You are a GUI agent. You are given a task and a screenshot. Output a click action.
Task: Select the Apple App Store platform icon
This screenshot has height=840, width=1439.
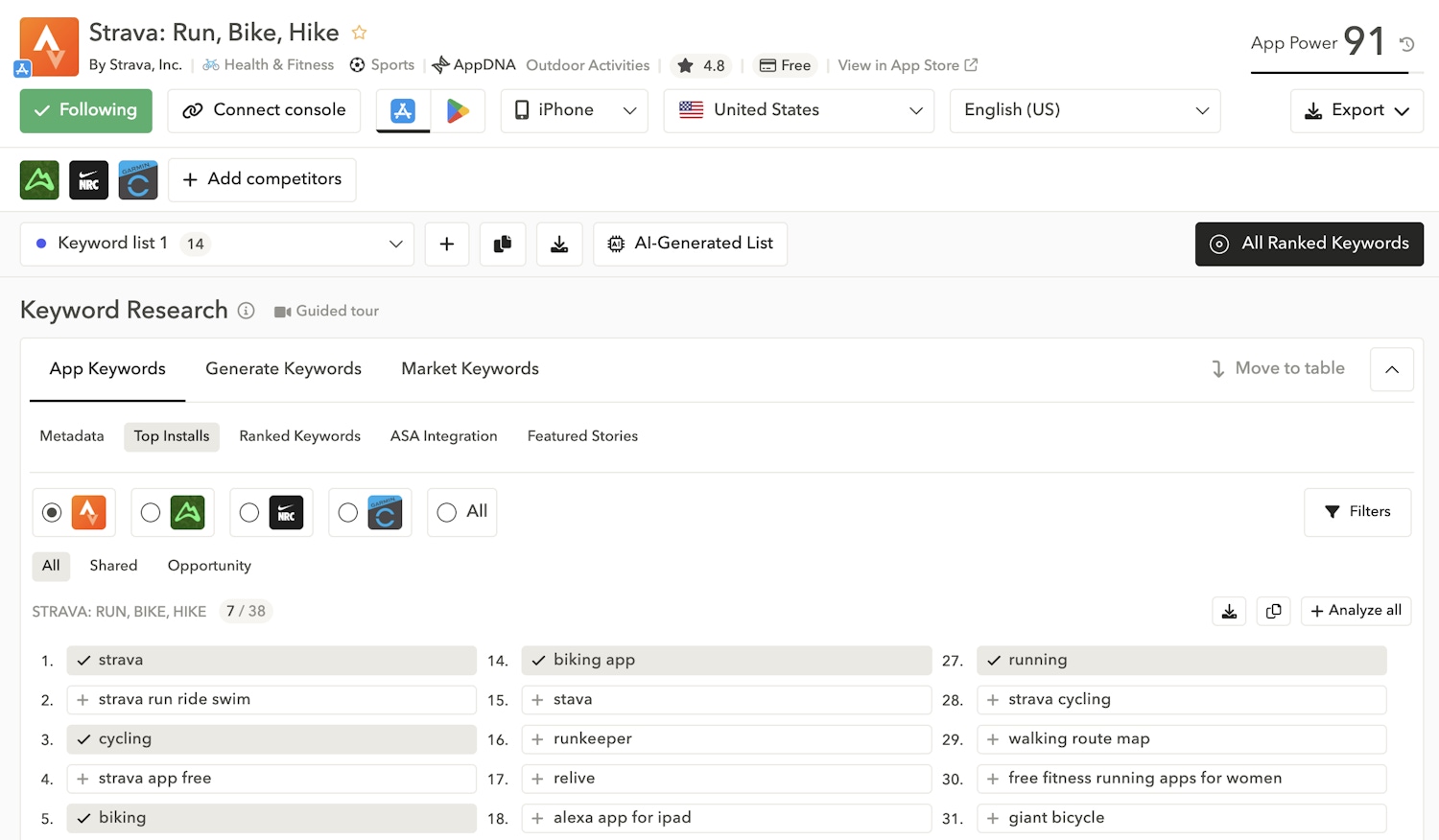(403, 110)
